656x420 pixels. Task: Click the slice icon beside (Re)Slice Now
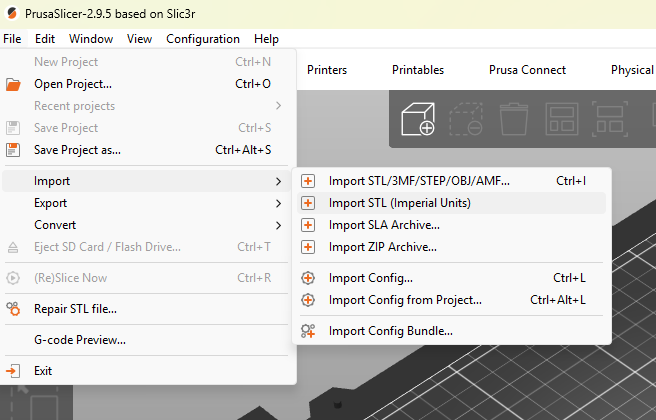(13, 278)
